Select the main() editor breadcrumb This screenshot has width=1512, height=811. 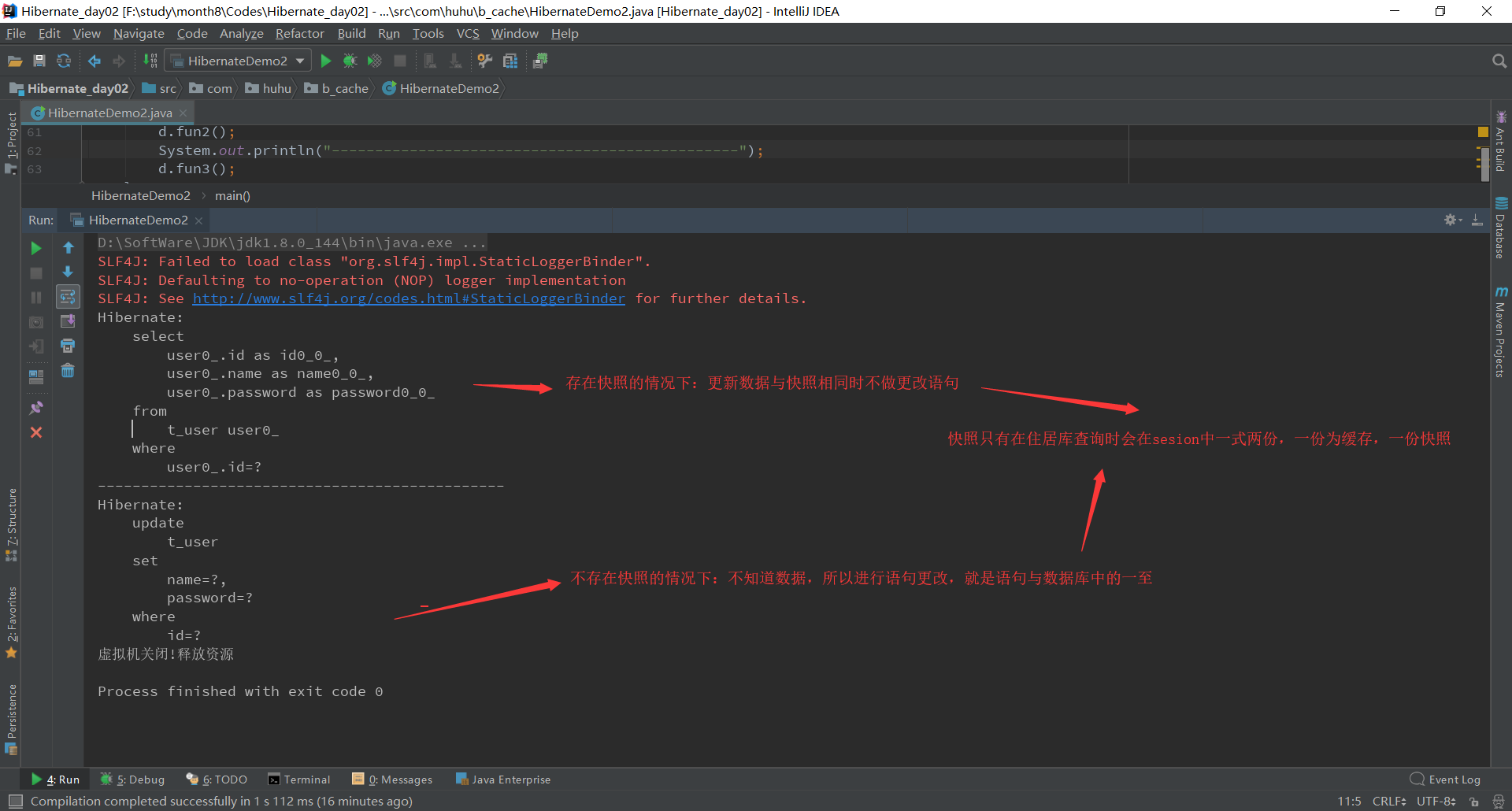(232, 195)
